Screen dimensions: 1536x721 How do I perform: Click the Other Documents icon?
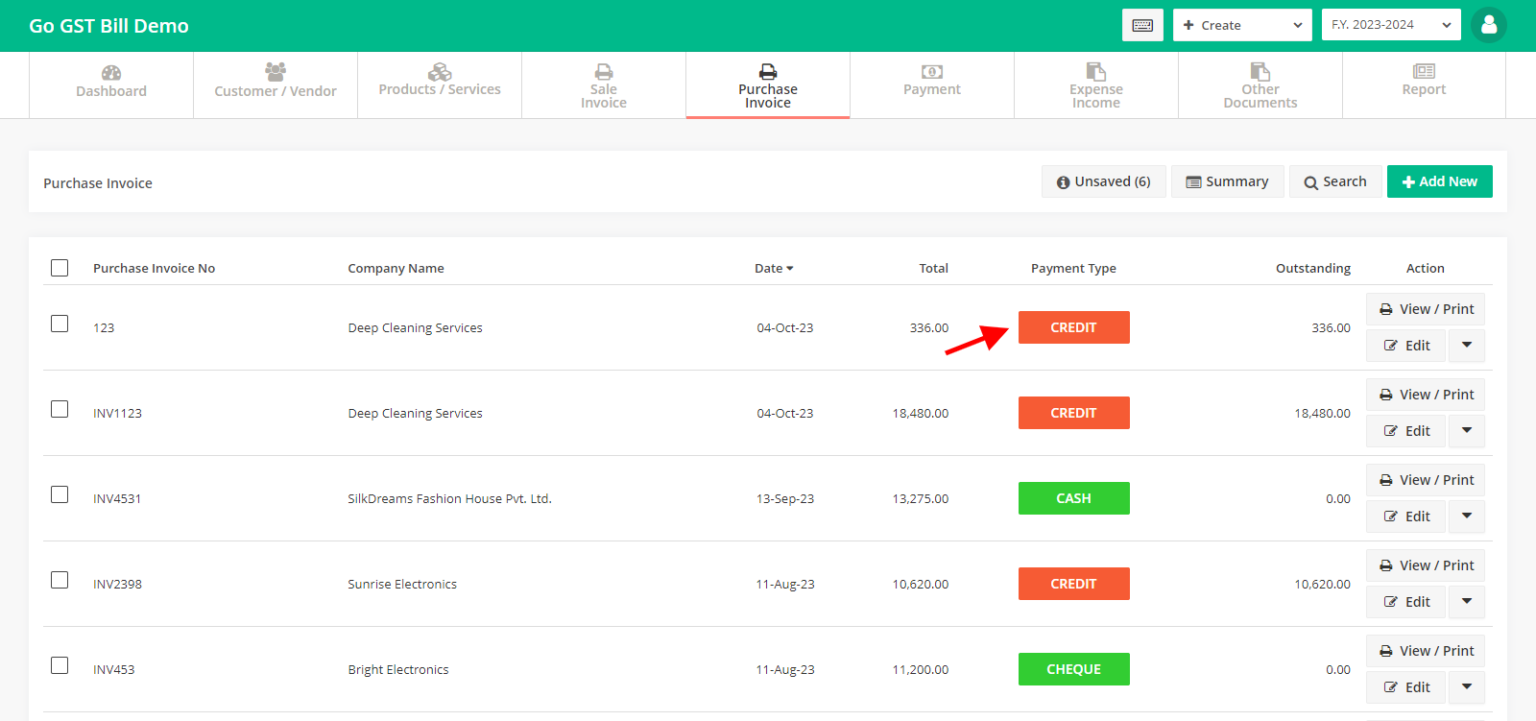pyautogui.click(x=1259, y=73)
